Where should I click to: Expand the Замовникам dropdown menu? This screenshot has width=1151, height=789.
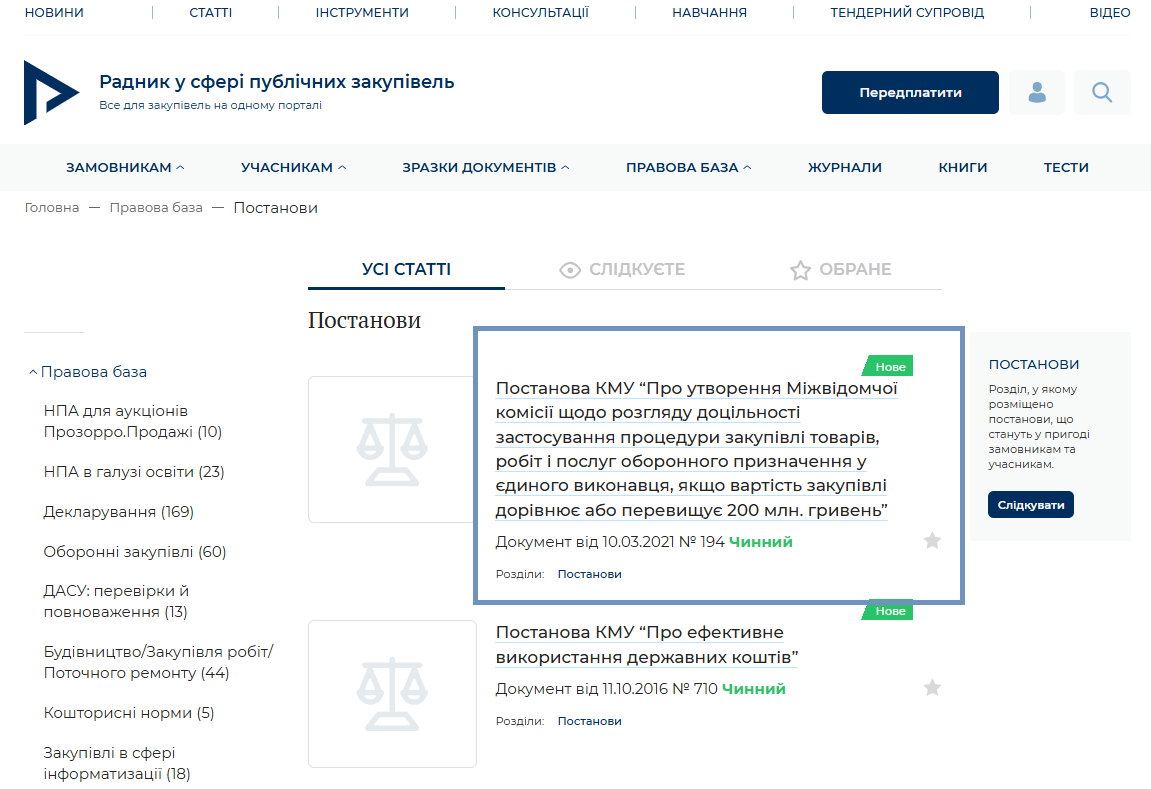coord(125,168)
